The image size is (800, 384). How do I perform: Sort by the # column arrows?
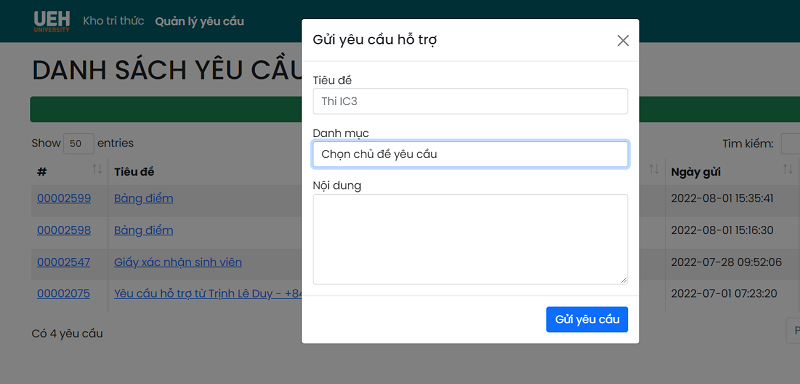click(97, 169)
